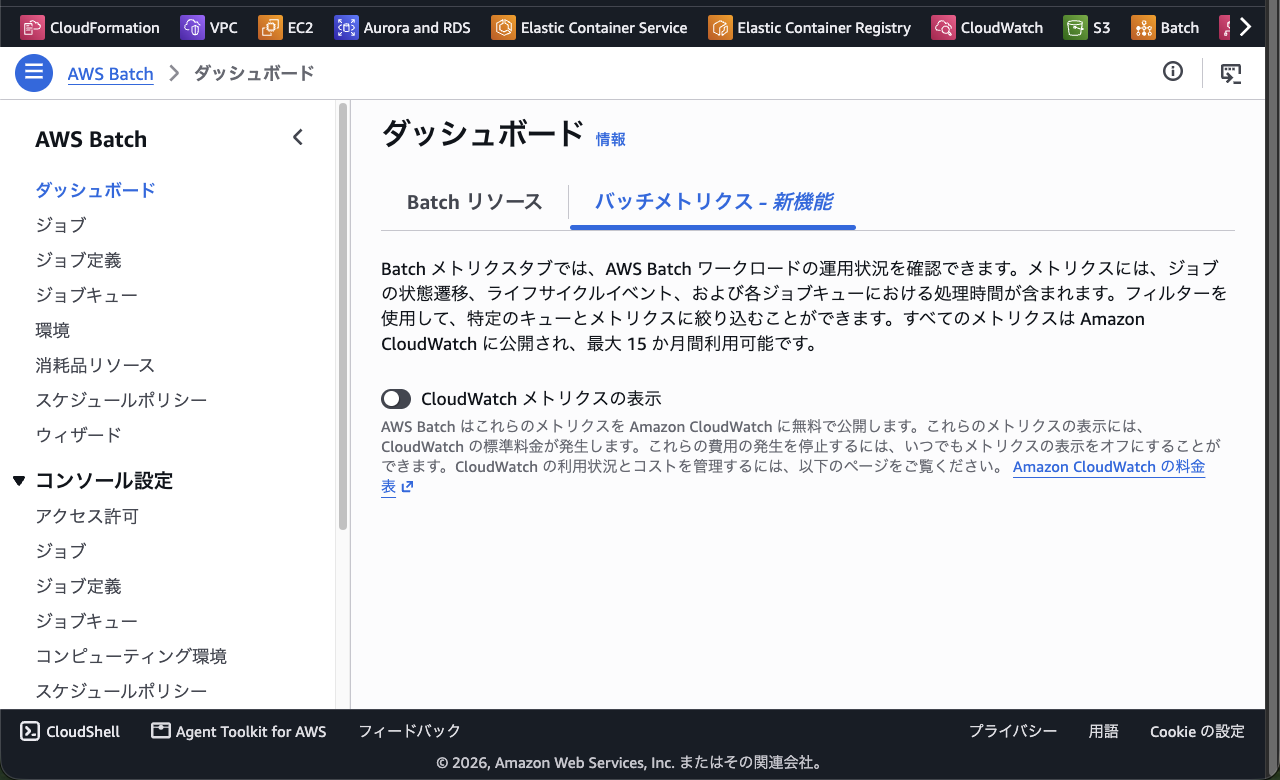1280x780 pixels.
Task: Open the CloudFormation shortcut in the favorites bar
Action: pos(90,27)
